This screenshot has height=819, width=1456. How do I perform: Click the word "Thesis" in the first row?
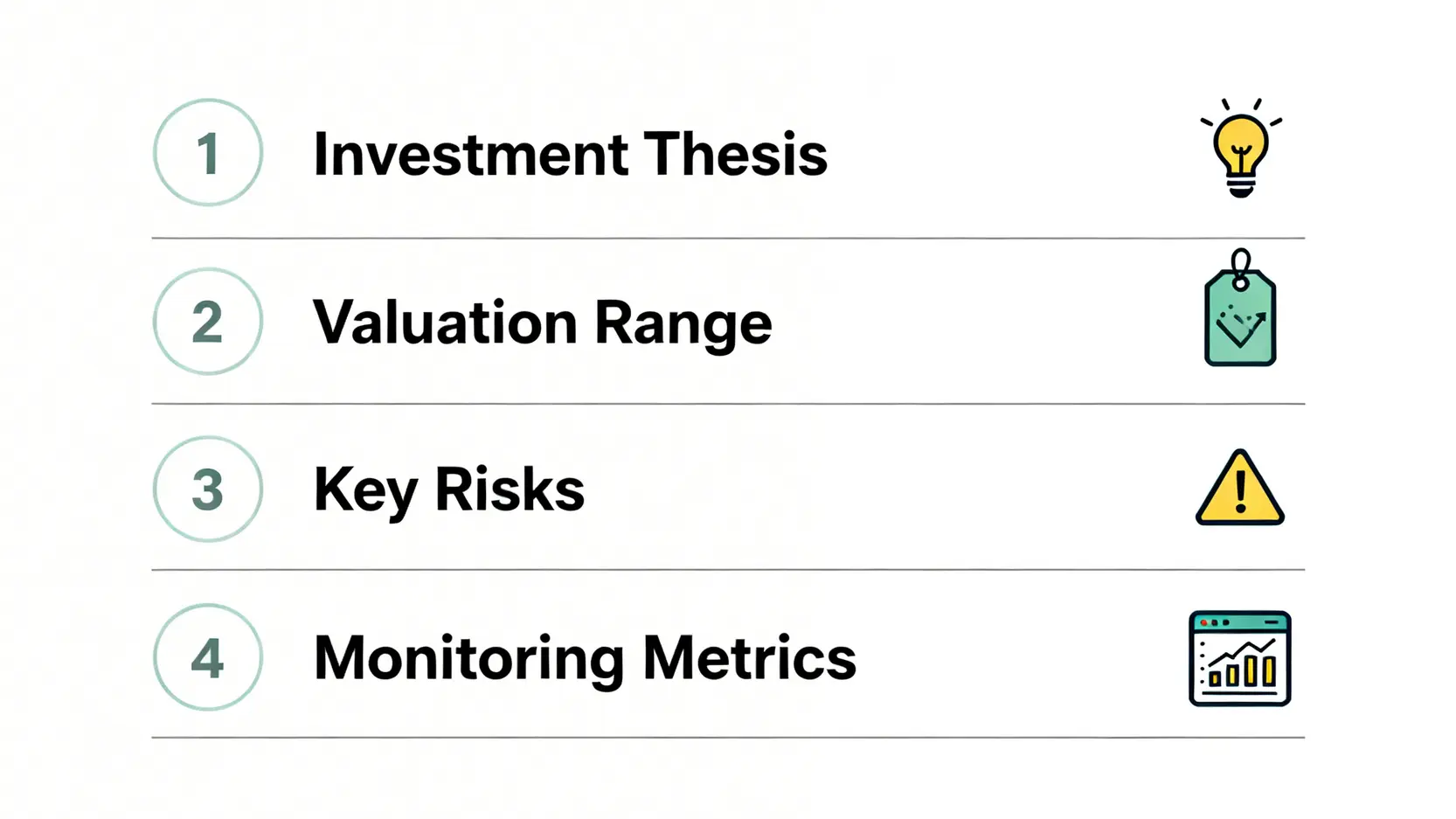735,155
